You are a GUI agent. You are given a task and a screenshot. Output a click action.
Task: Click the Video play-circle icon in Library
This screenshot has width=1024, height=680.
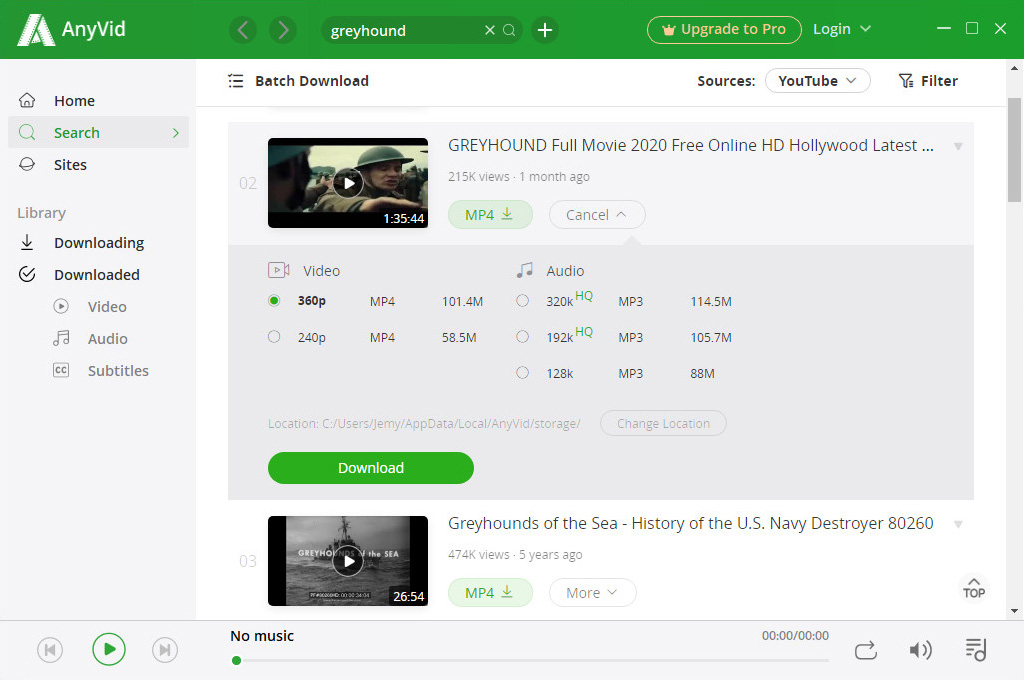[61, 306]
